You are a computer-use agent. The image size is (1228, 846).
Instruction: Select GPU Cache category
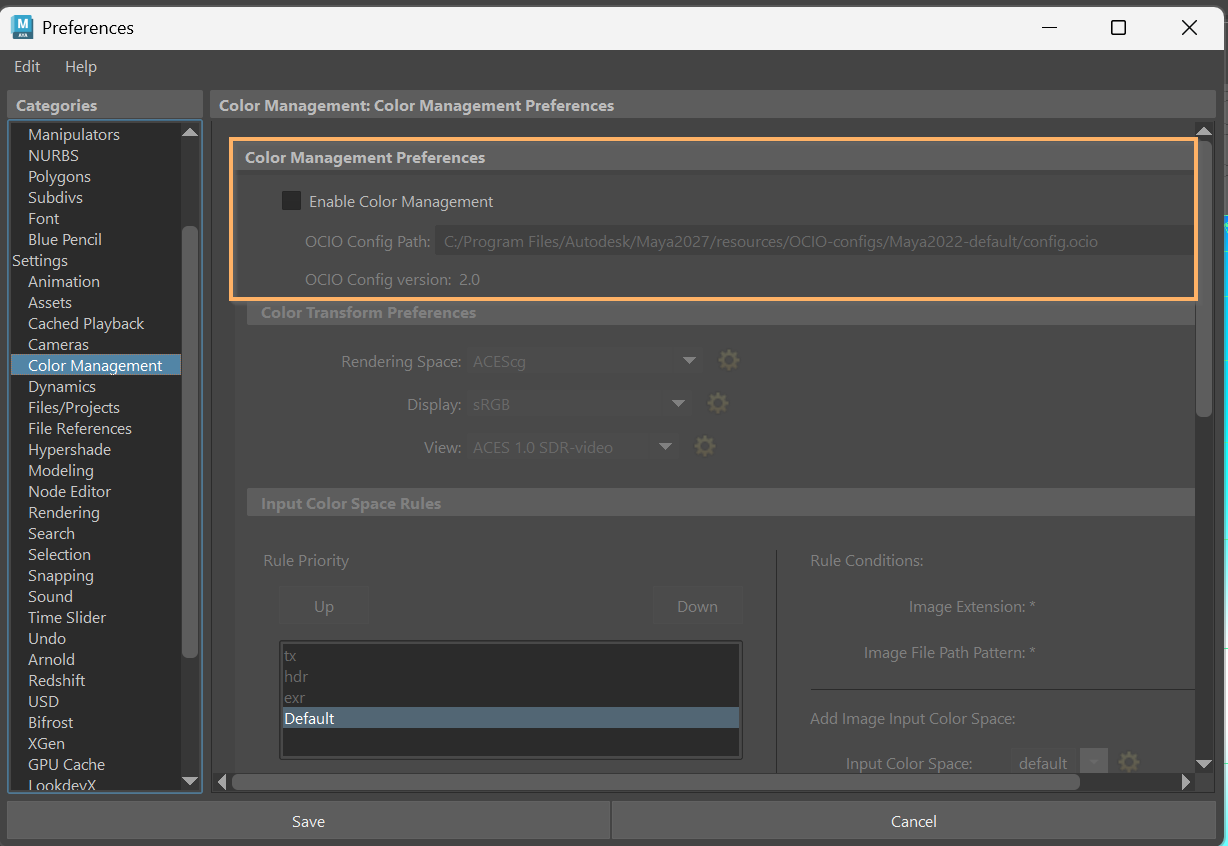(x=66, y=764)
